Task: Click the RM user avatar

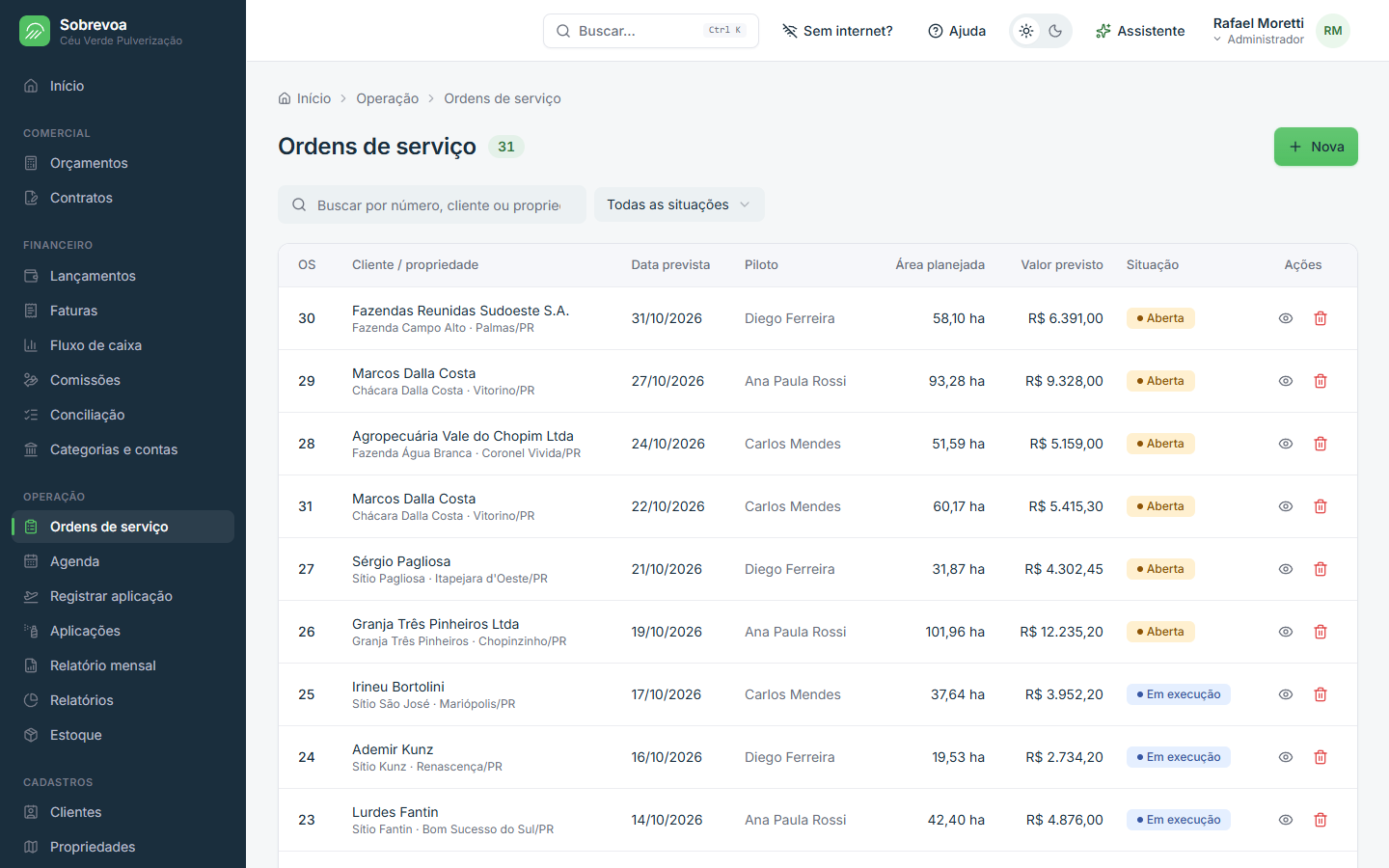Action: pyautogui.click(x=1333, y=31)
